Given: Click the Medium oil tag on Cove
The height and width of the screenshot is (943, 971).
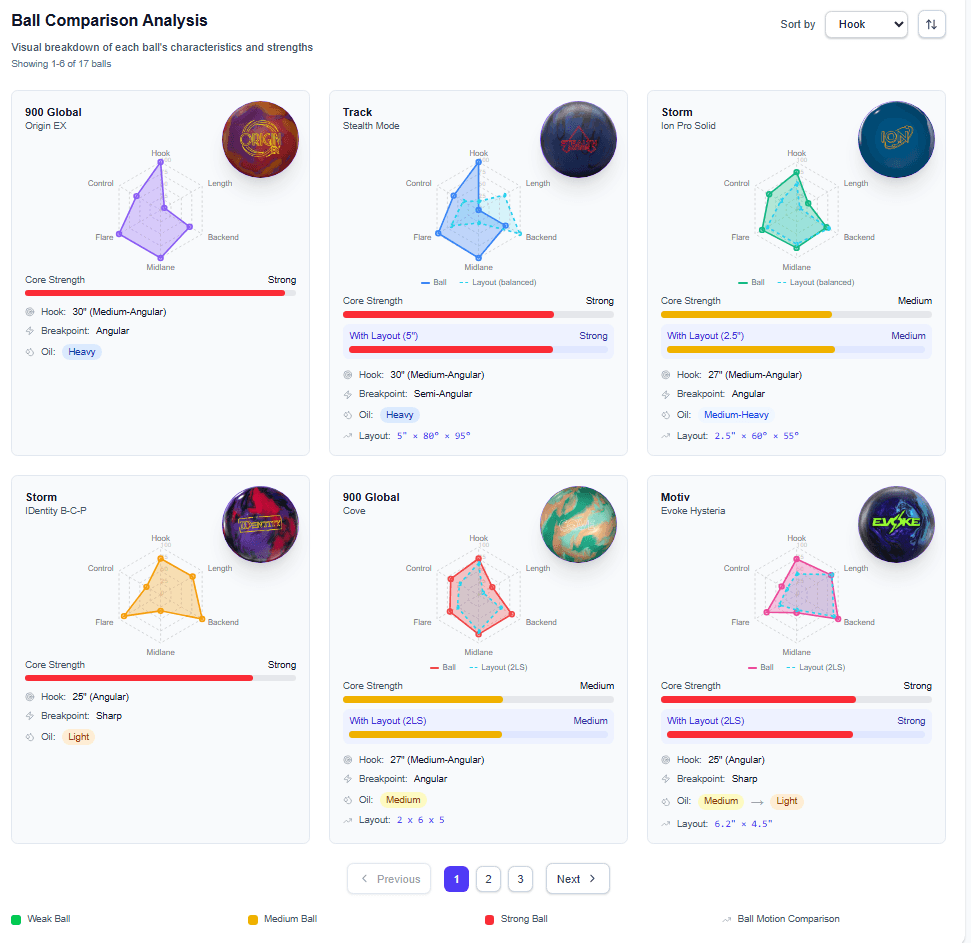Looking at the screenshot, I should click(403, 800).
